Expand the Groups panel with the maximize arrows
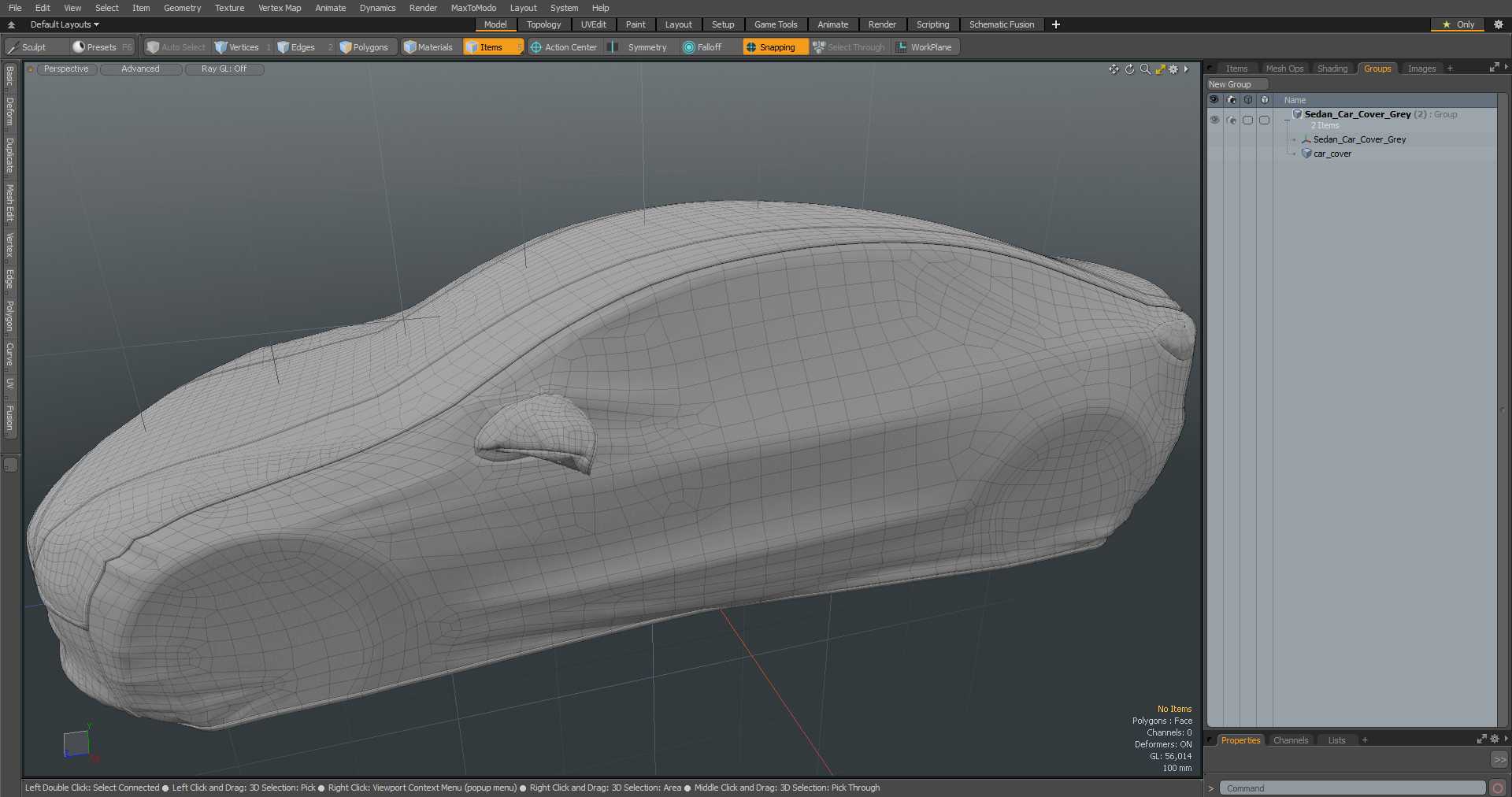 point(1494,68)
